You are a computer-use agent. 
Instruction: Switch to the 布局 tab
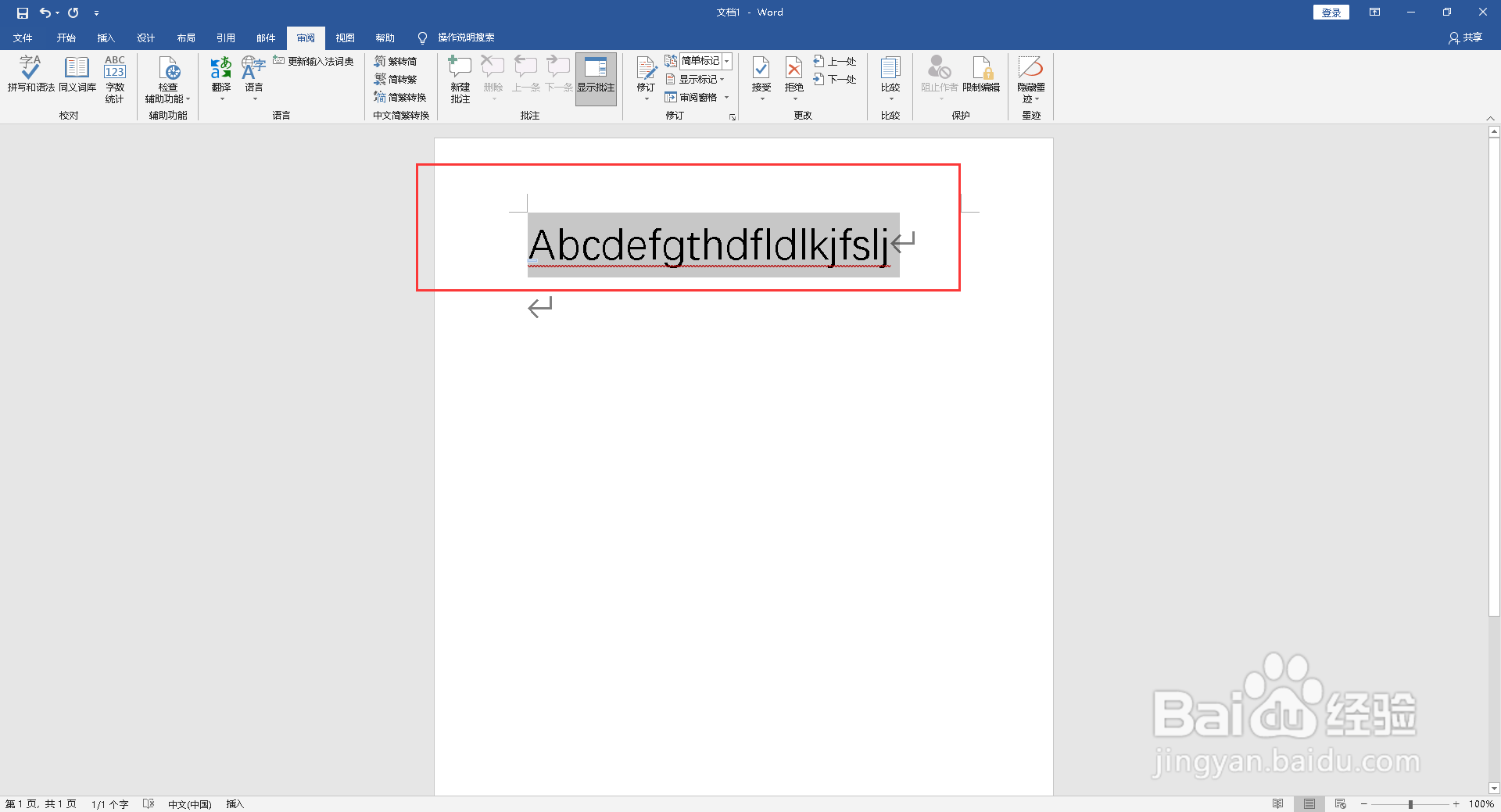point(185,38)
